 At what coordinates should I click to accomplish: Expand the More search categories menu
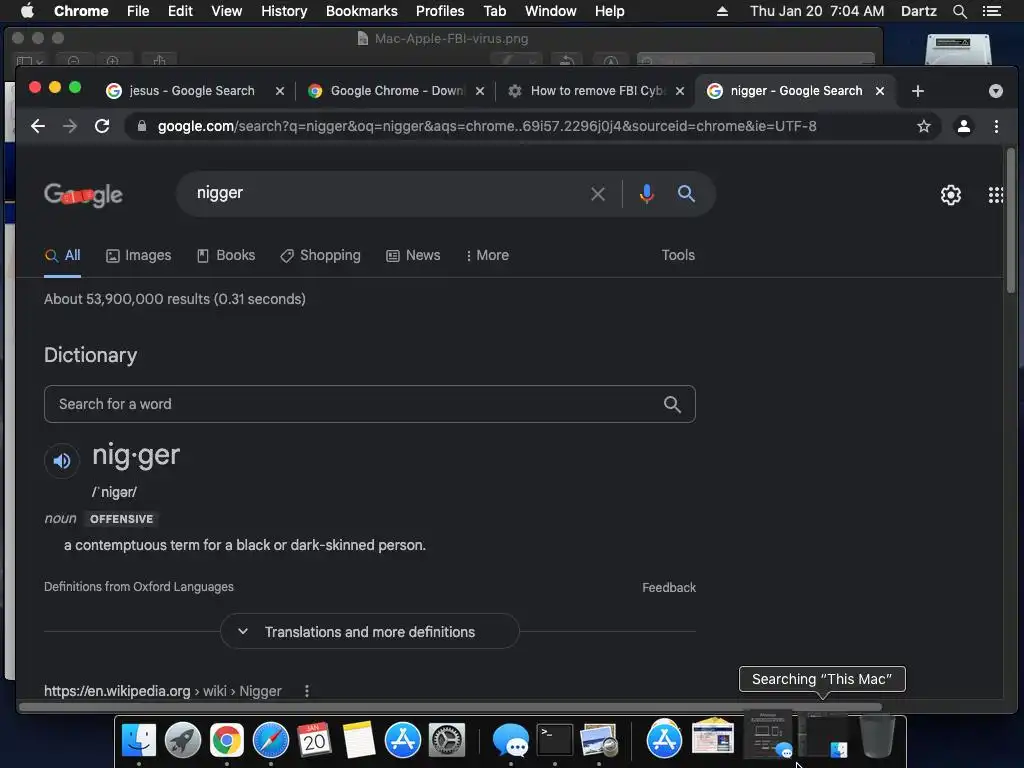(487, 255)
